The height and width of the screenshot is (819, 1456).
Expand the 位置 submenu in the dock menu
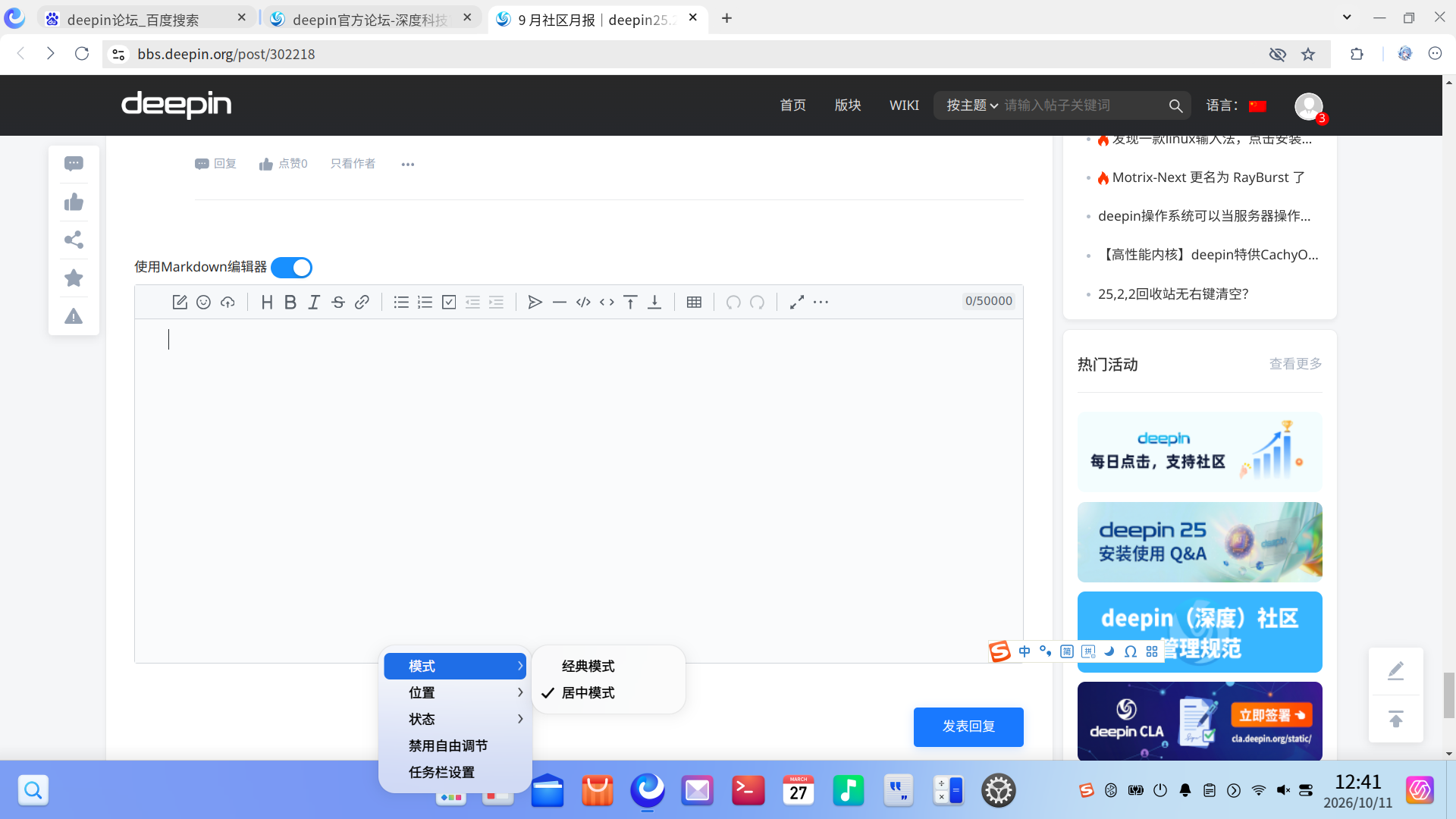tap(455, 693)
